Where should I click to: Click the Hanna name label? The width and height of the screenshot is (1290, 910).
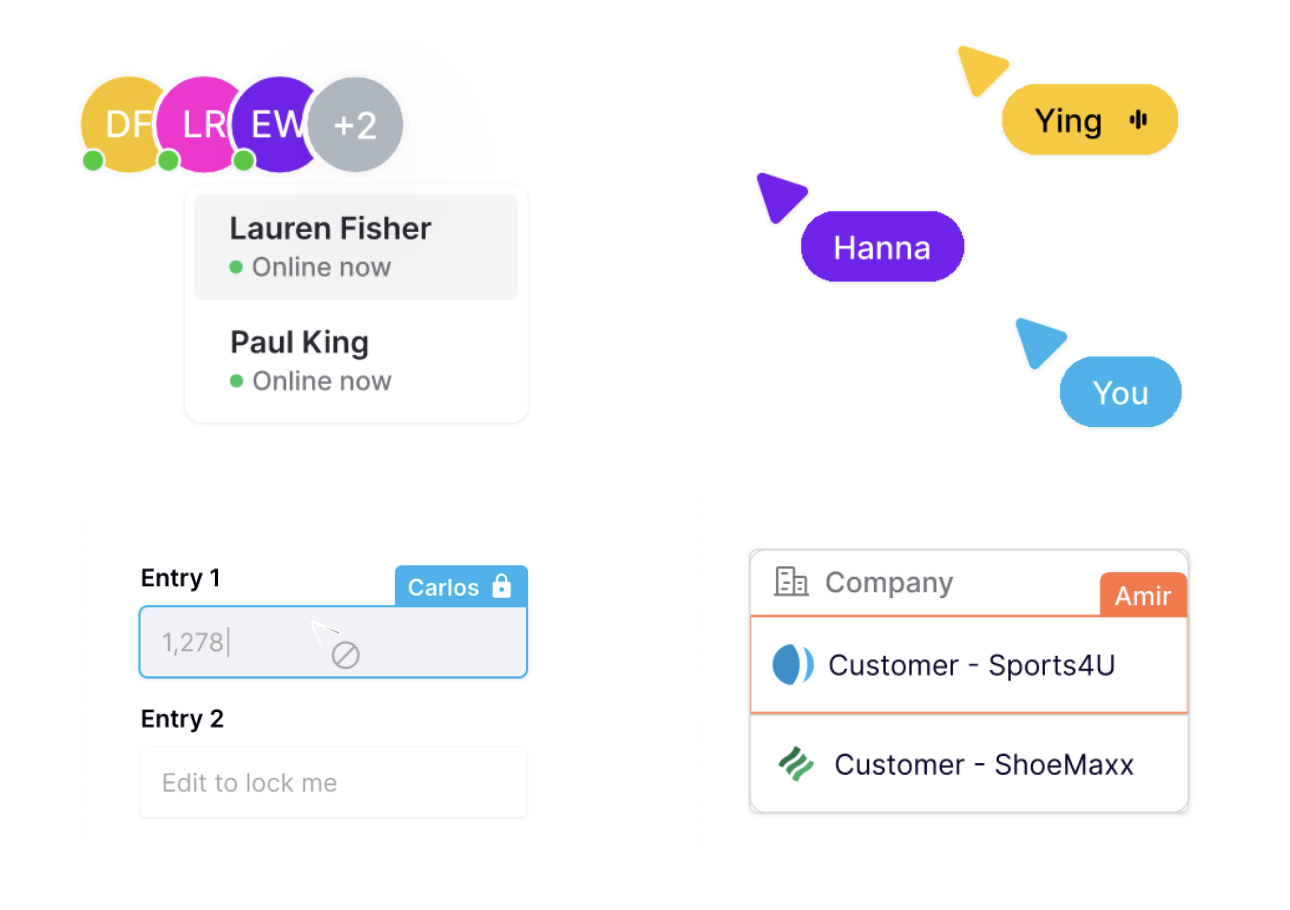pyautogui.click(x=882, y=247)
